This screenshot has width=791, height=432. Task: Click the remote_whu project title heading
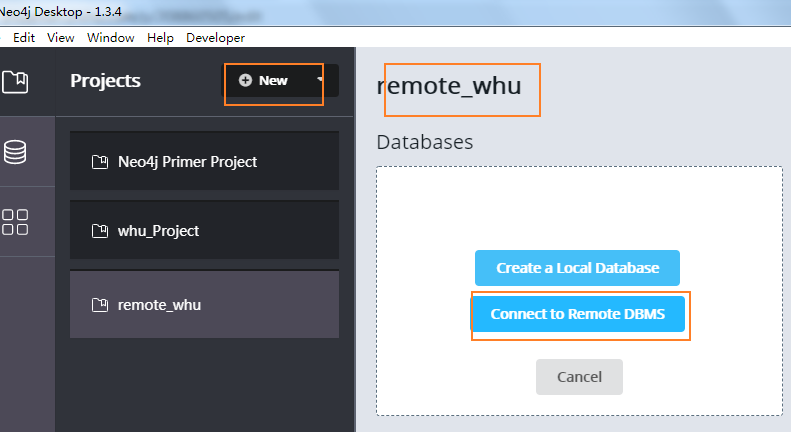coord(449,86)
